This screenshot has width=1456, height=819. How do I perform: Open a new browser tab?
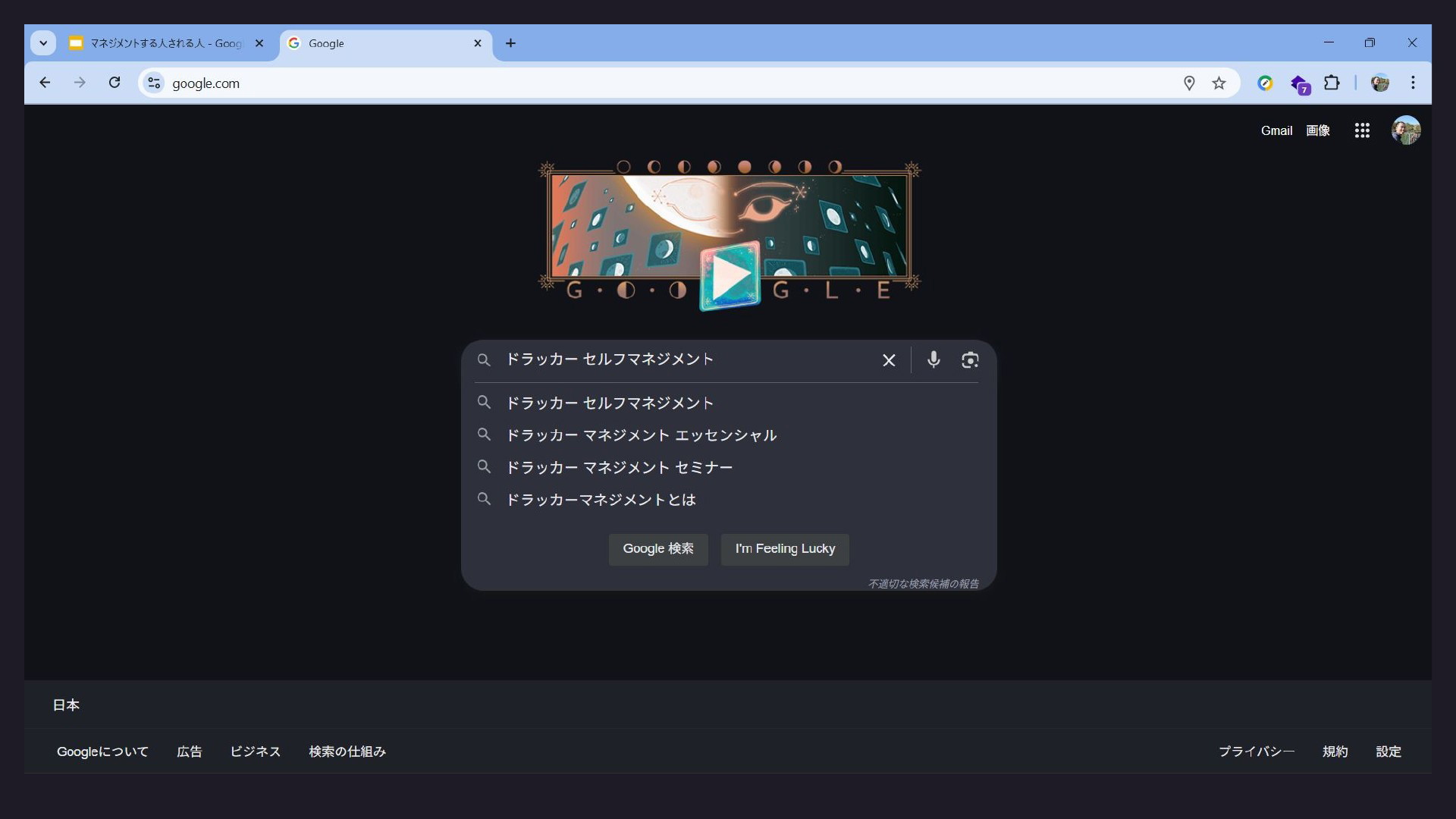[x=510, y=43]
